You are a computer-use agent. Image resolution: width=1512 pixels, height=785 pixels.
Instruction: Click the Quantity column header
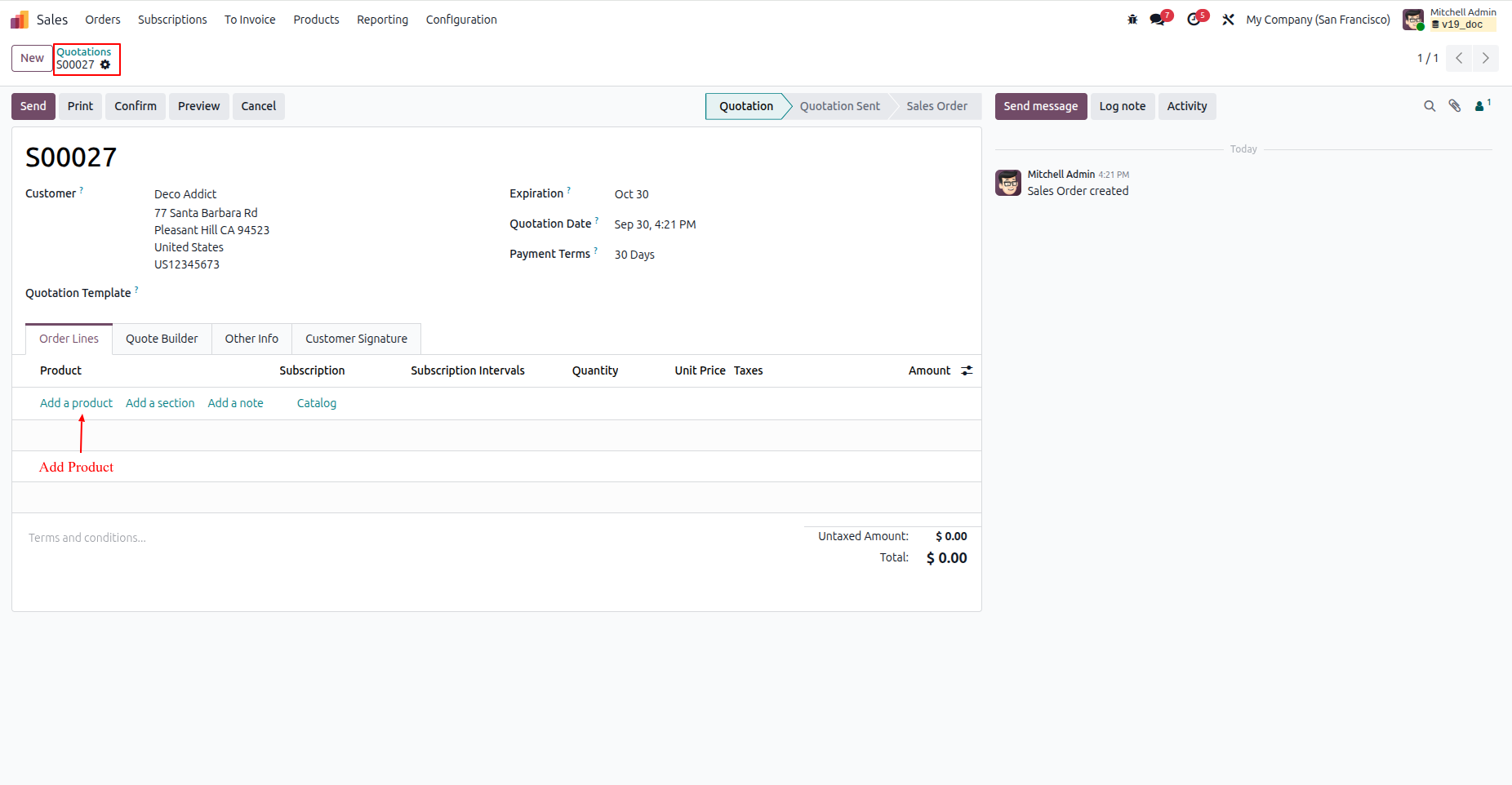coord(594,370)
